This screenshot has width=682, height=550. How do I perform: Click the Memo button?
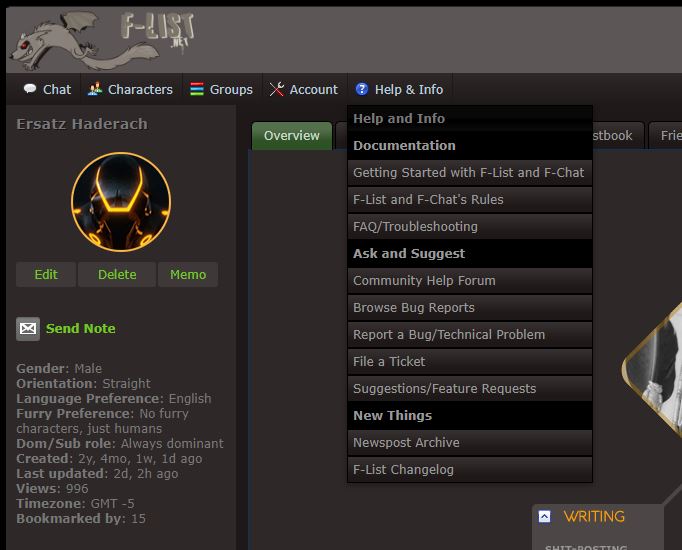188,274
